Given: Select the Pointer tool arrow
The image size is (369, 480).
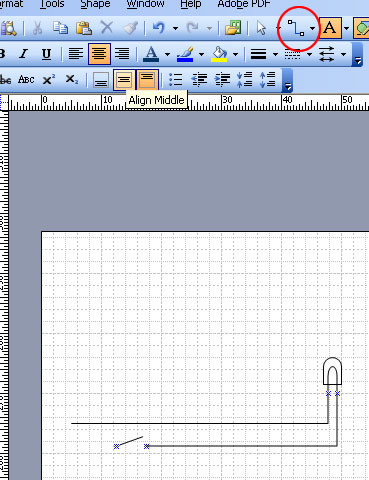Looking at the screenshot, I should coord(261,28).
